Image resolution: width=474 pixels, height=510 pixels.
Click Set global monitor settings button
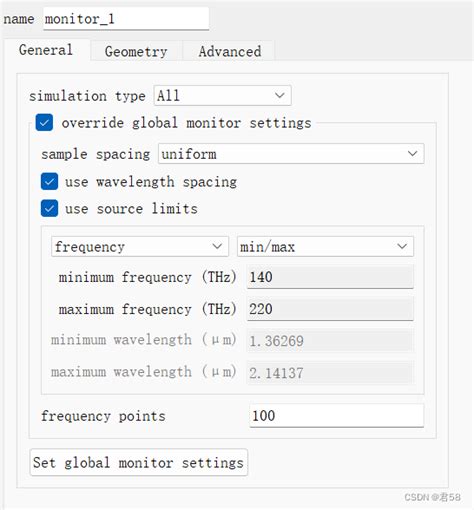(x=139, y=462)
